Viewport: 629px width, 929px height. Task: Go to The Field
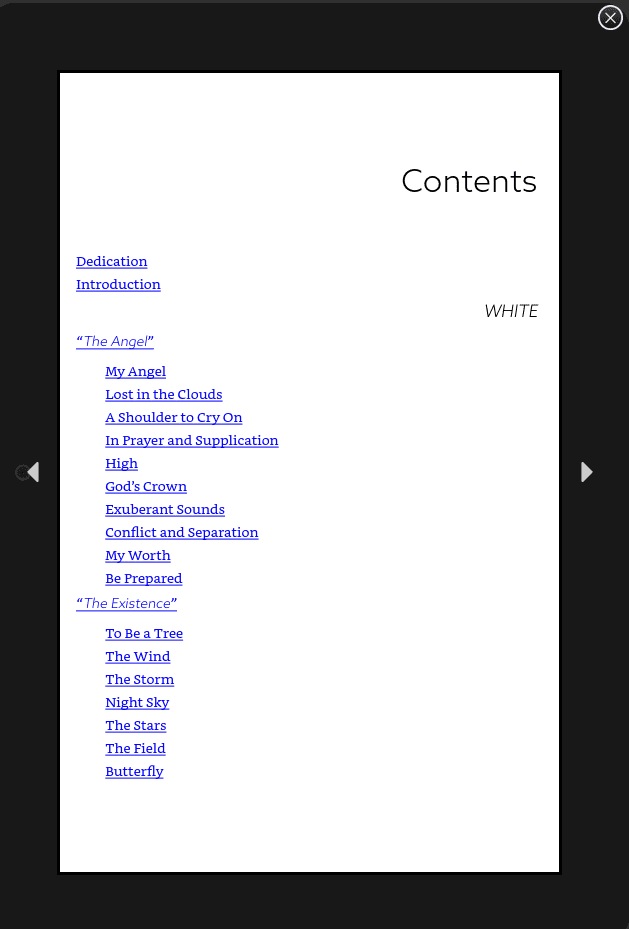(x=135, y=749)
